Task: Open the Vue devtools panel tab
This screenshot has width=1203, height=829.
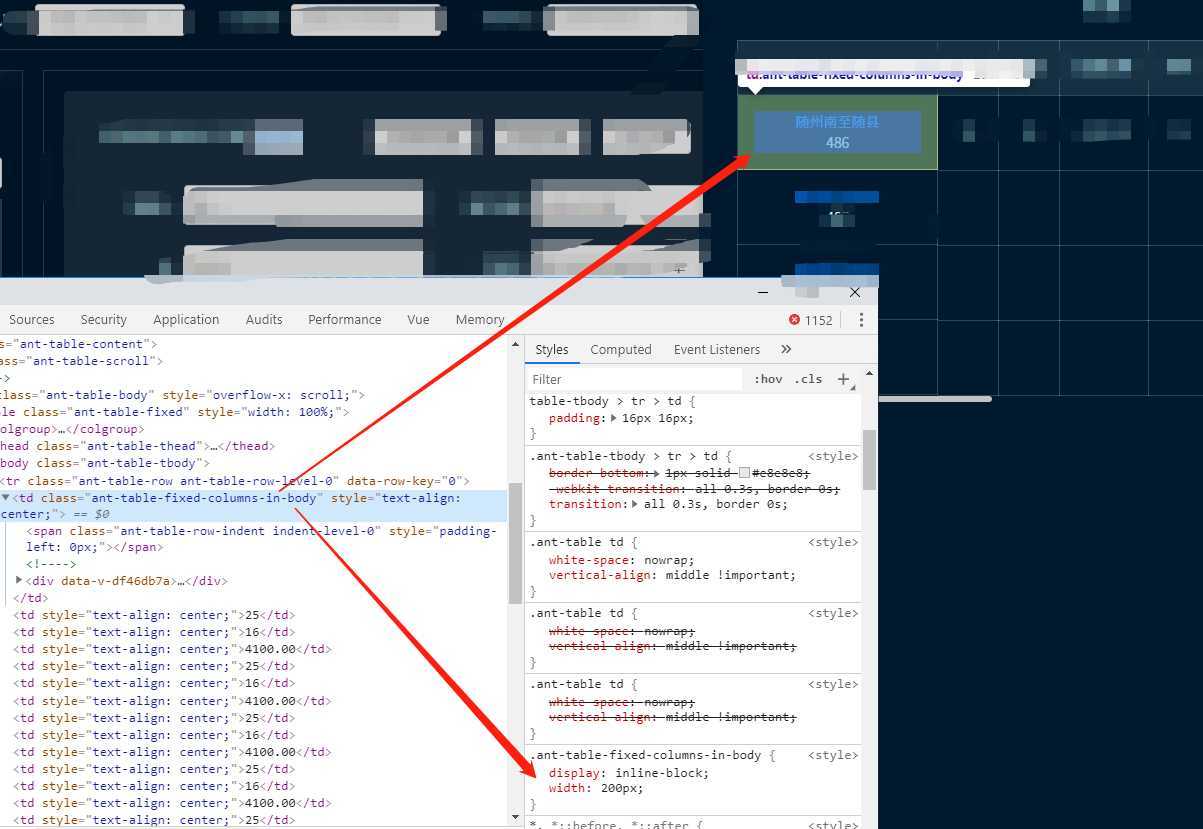Action: coord(418,320)
